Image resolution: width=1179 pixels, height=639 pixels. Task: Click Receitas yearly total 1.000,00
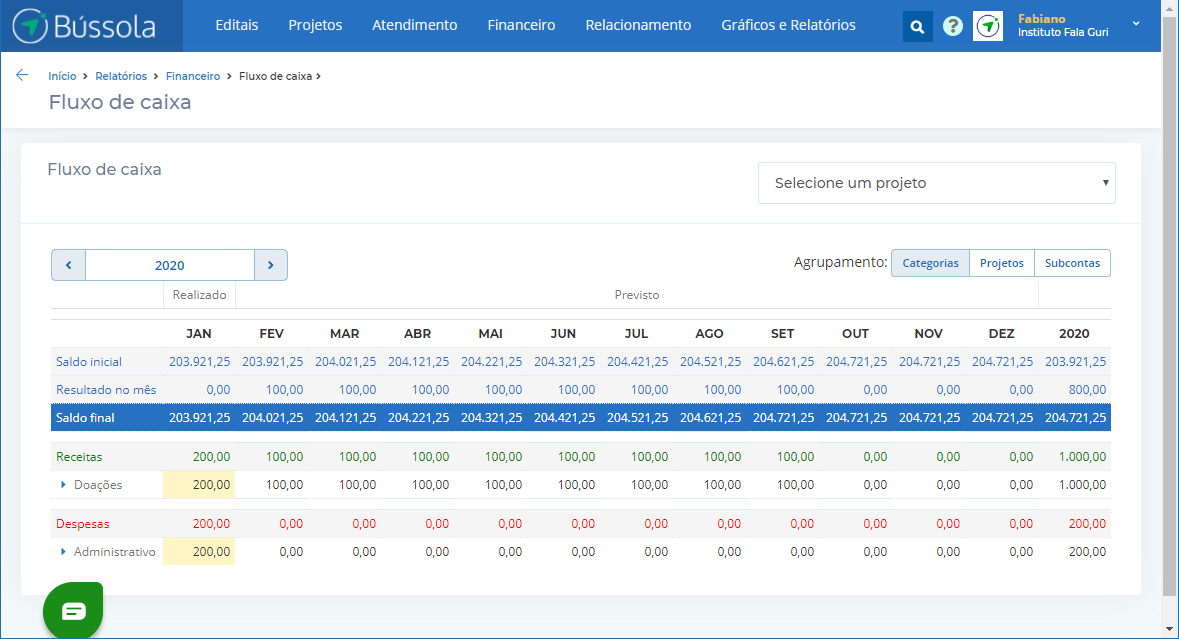(x=1083, y=456)
